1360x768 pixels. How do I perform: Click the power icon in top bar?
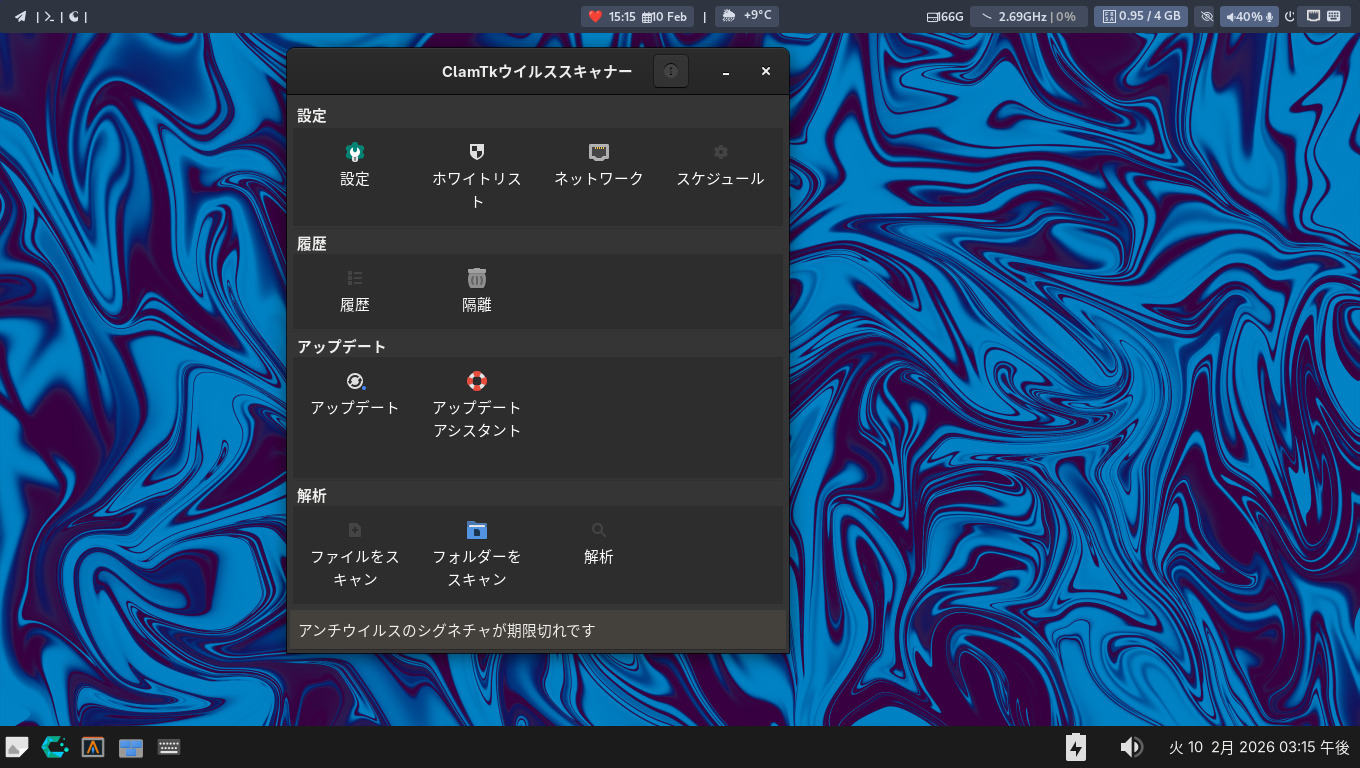(x=1290, y=16)
